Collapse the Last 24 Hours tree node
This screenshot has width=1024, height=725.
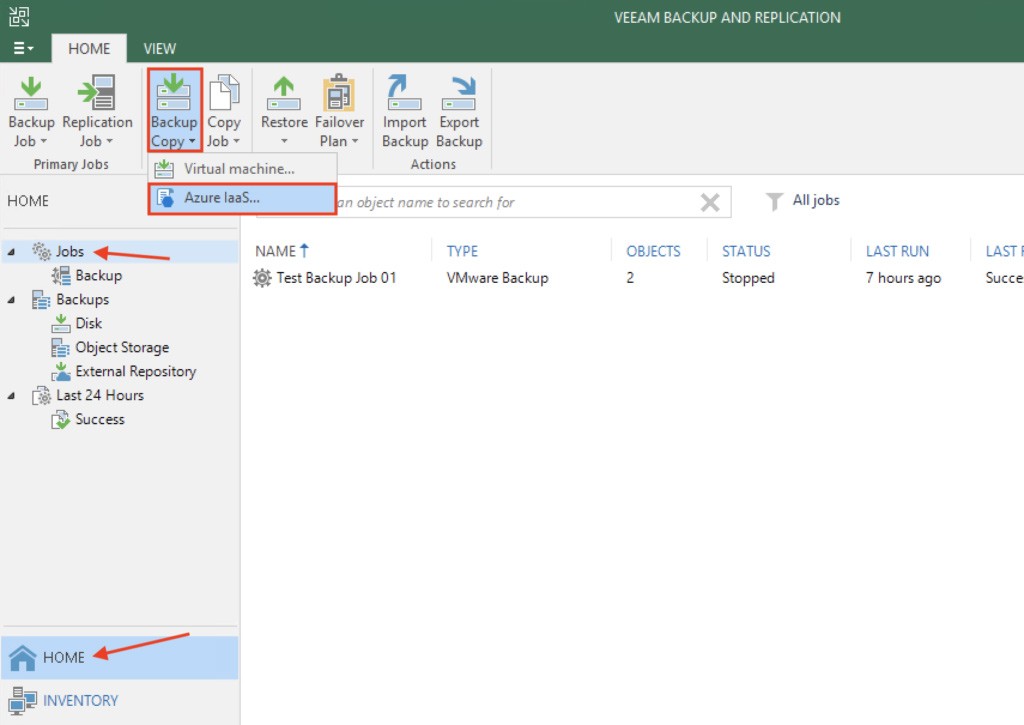[x=11, y=396]
